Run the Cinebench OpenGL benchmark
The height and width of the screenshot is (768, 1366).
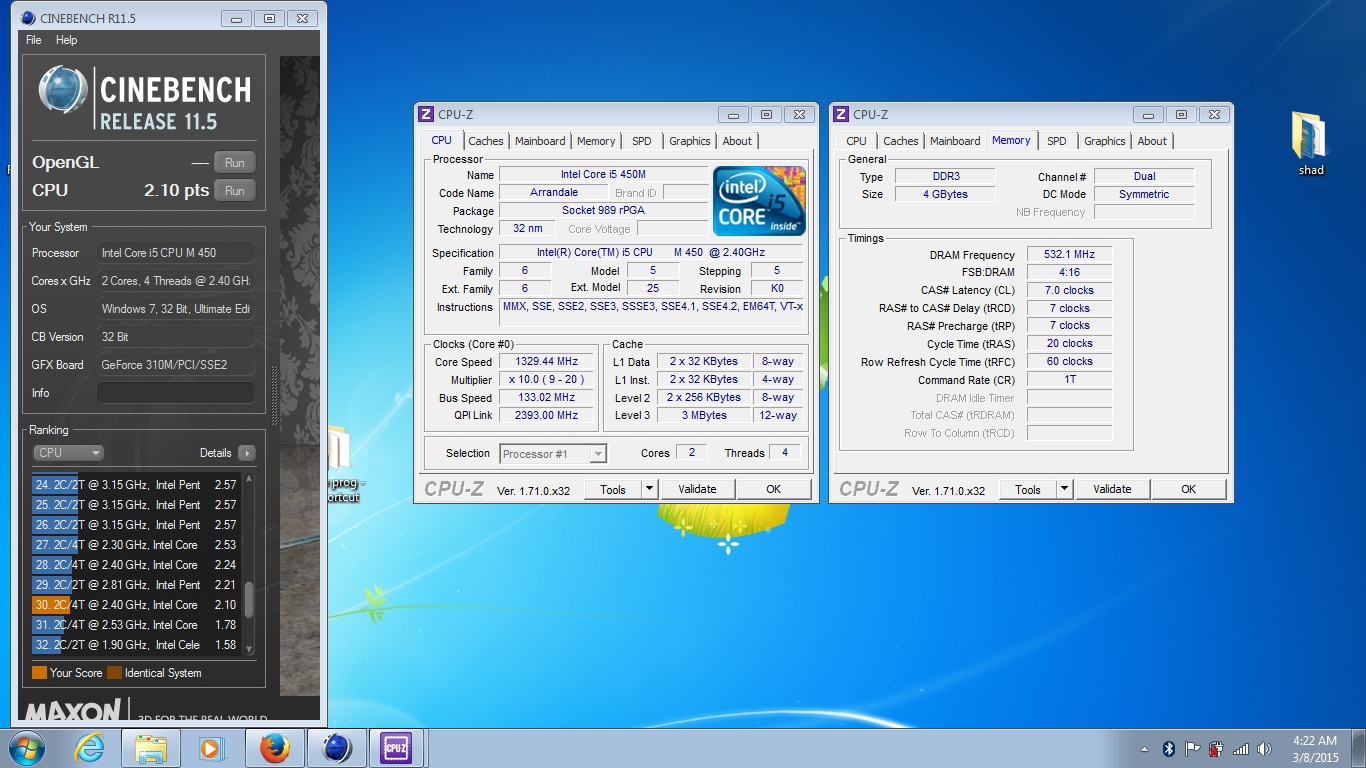pyautogui.click(x=234, y=163)
